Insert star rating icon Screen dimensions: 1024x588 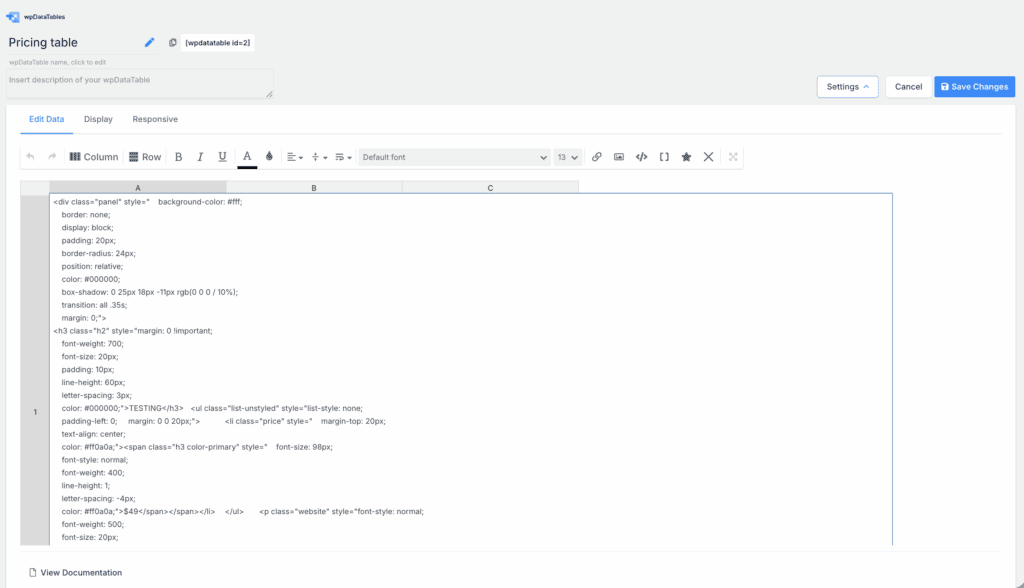click(x=686, y=157)
